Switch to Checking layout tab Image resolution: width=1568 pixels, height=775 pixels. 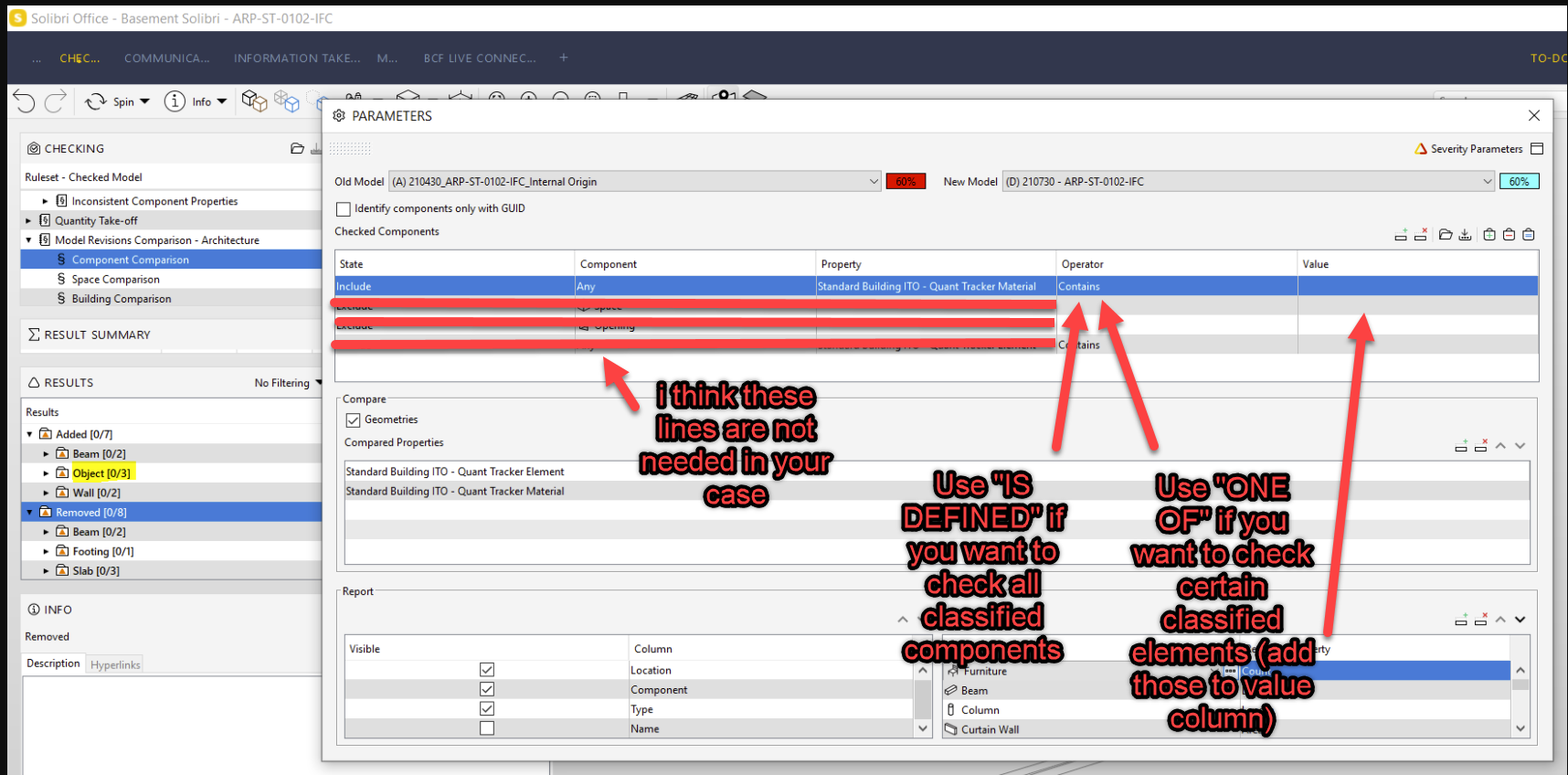79,58
